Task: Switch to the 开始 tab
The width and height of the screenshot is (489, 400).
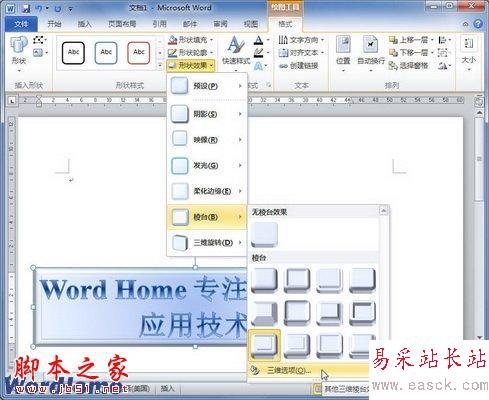Action: (x=54, y=24)
